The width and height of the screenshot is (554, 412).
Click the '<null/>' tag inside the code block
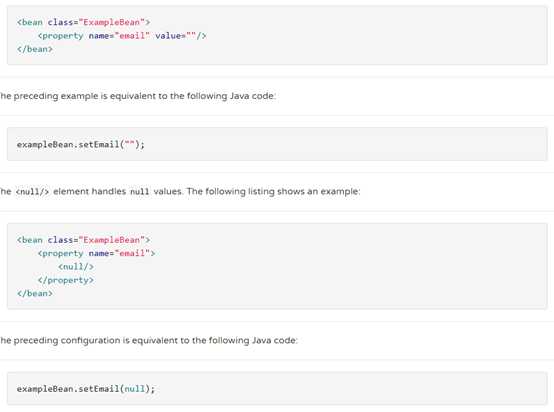tap(76, 267)
